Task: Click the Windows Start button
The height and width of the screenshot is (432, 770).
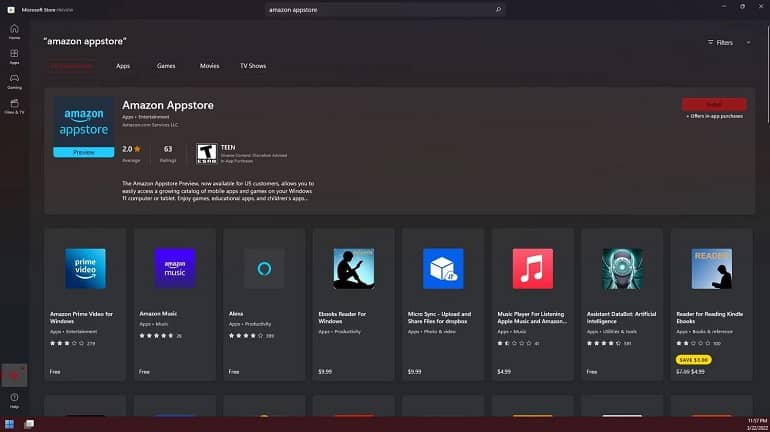Action: click(9, 424)
